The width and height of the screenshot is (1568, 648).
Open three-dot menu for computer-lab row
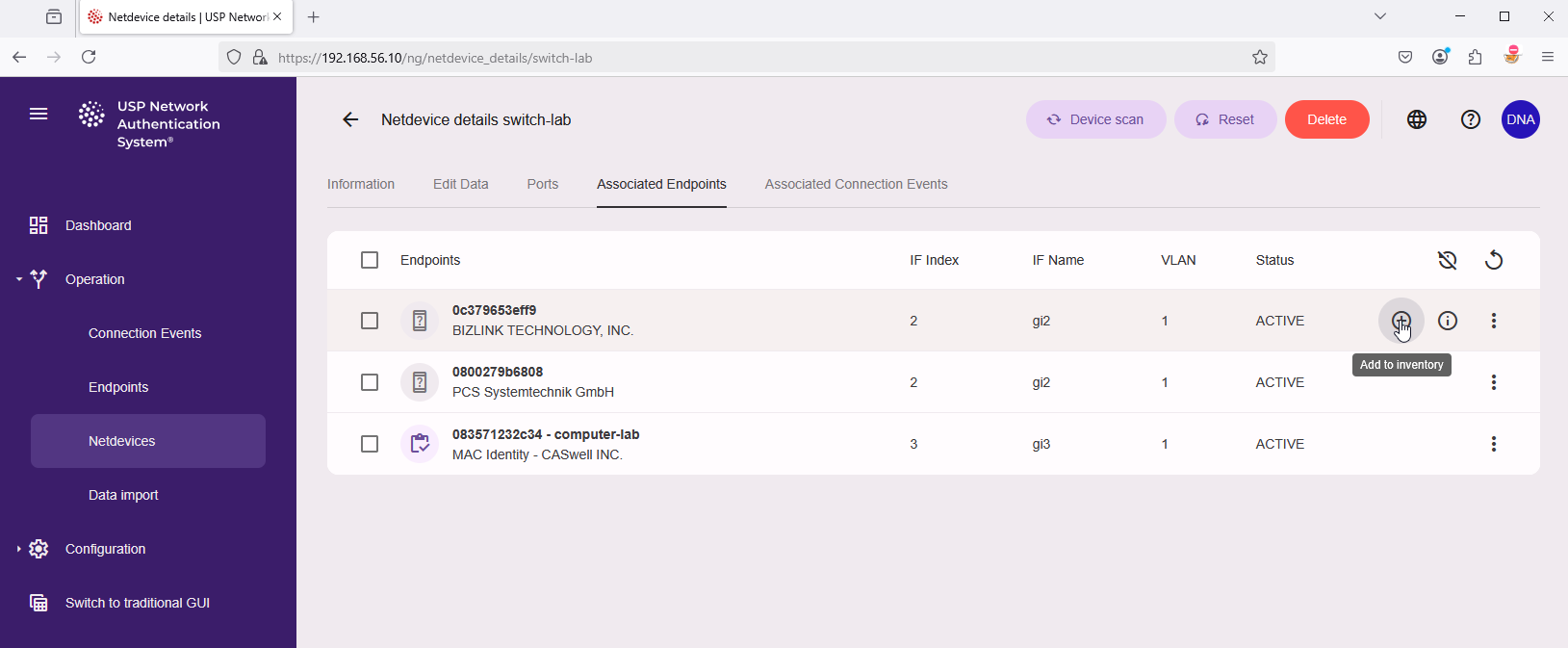[1493, 444]
